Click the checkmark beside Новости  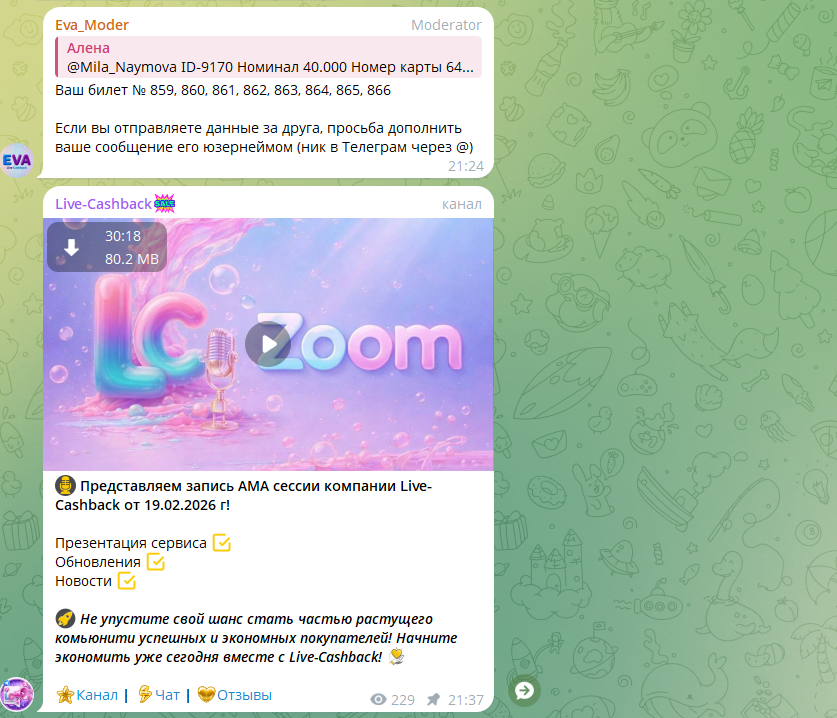click(x=127, y=580)
